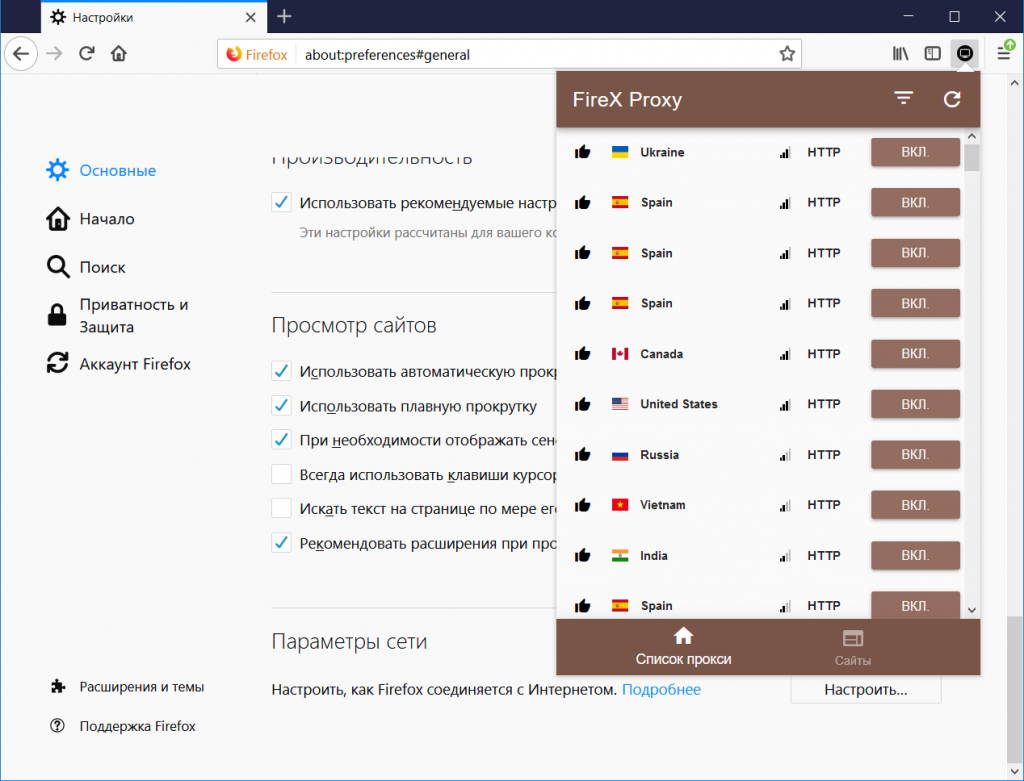The height and width of the screenshot is (781, 1024).
Task: Check 'Искать текст на странице по мере…' box
Action: click(281, 508)
